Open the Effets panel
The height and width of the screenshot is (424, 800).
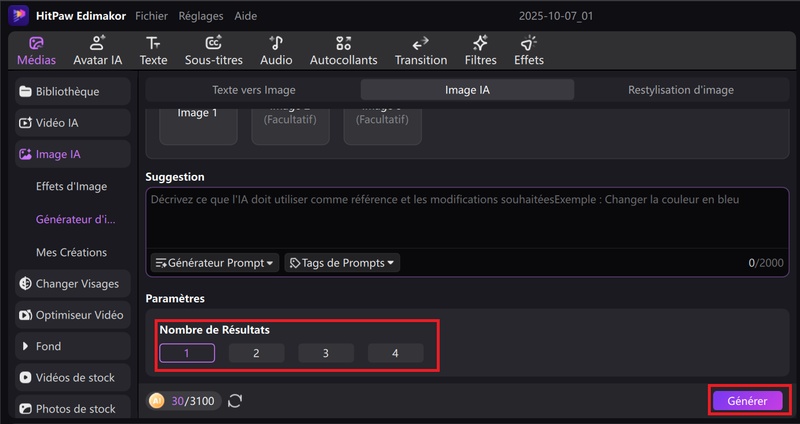(528, 51)
